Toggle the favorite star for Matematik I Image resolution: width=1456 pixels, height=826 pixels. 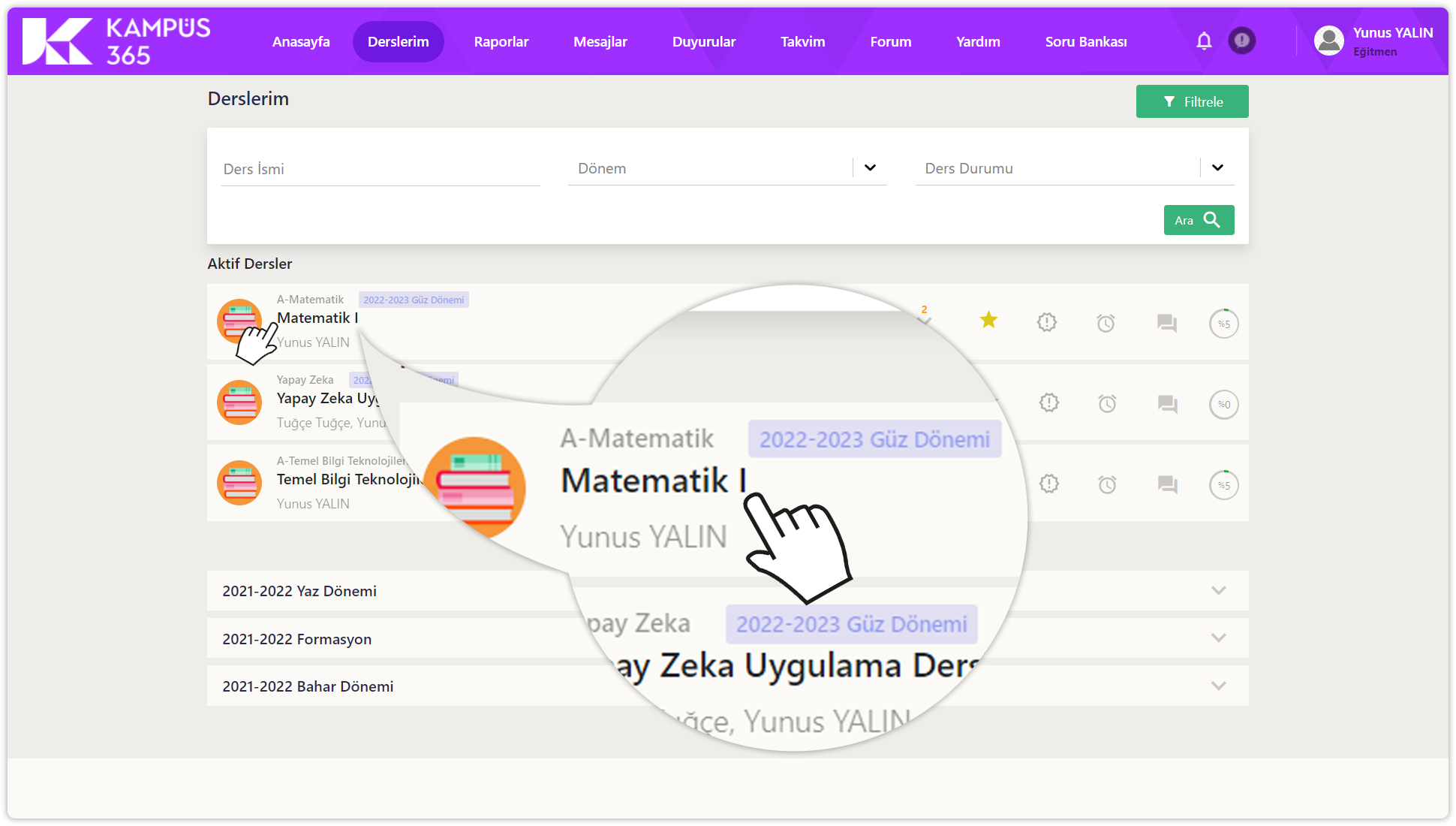988,321
